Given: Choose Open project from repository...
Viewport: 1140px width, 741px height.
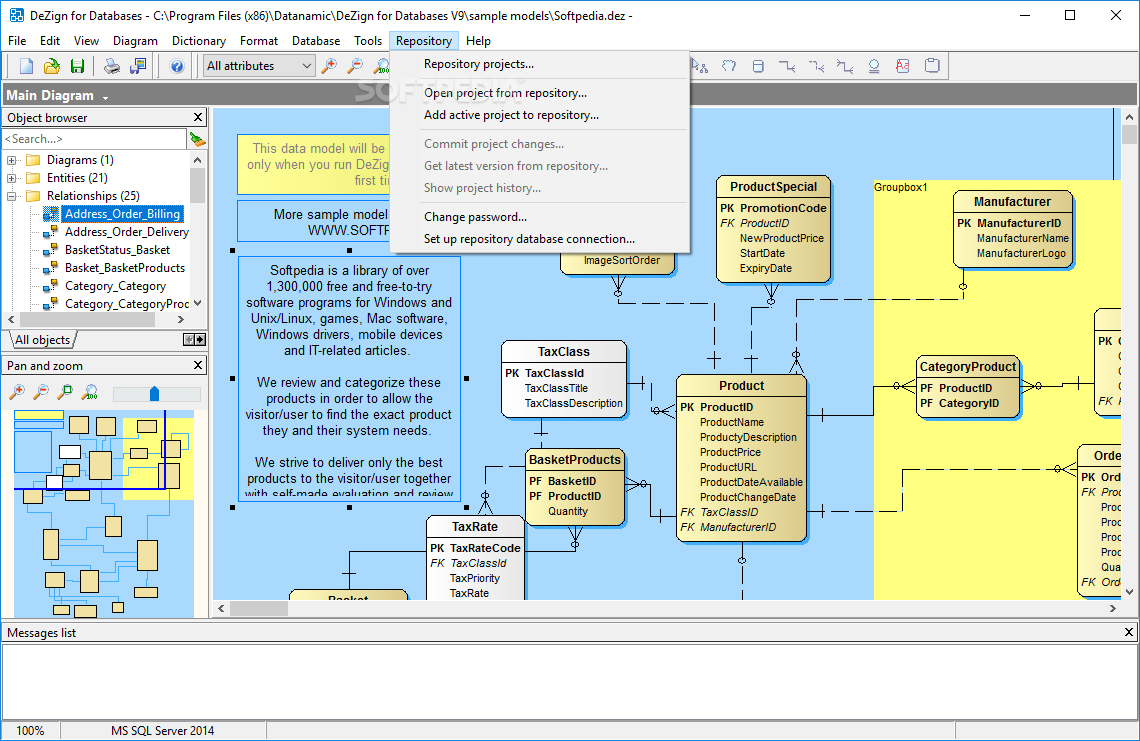Looking at the screenshot, I should [x=539, y=93].
